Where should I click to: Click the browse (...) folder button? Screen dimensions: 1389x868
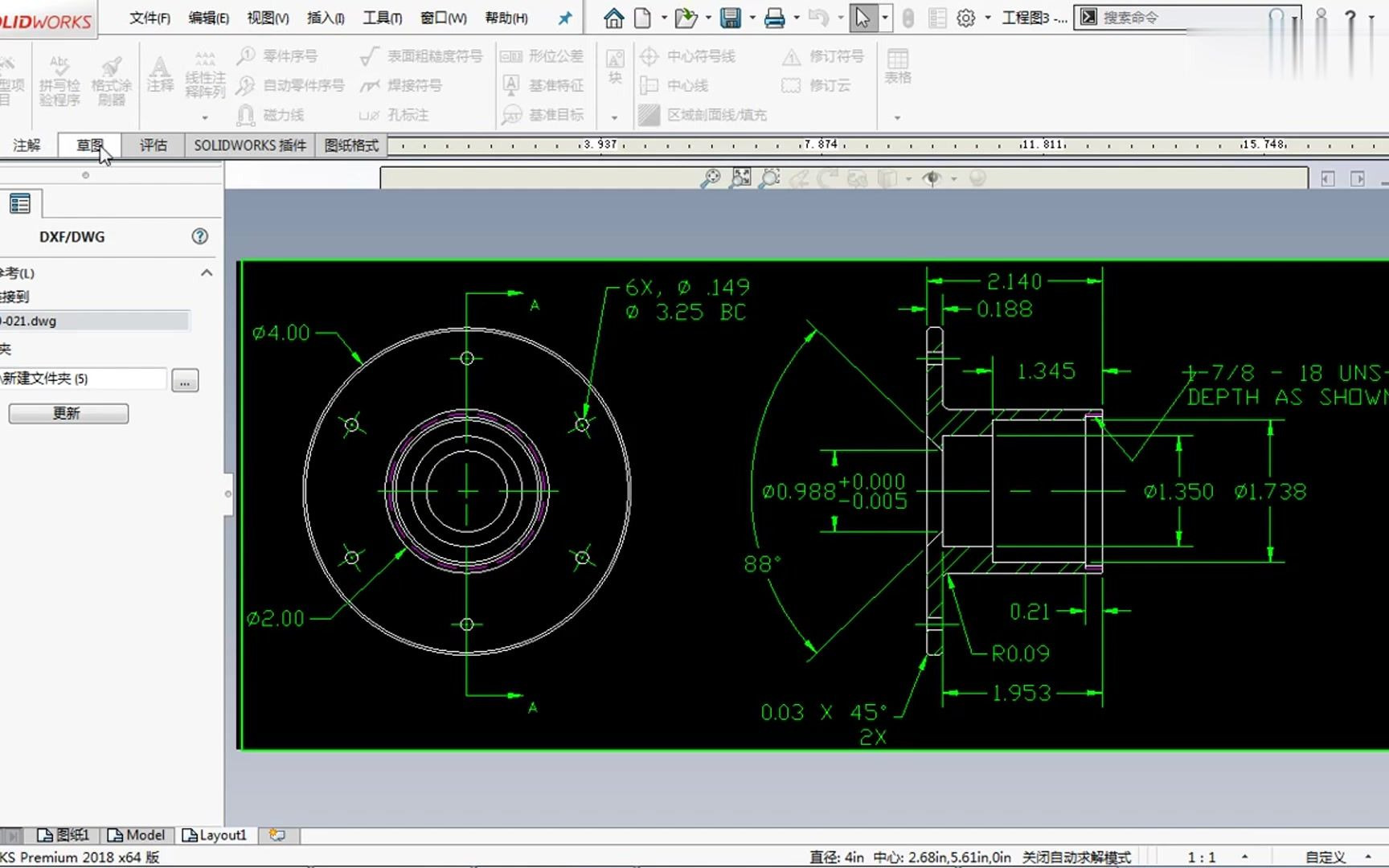tap(185, 380)
